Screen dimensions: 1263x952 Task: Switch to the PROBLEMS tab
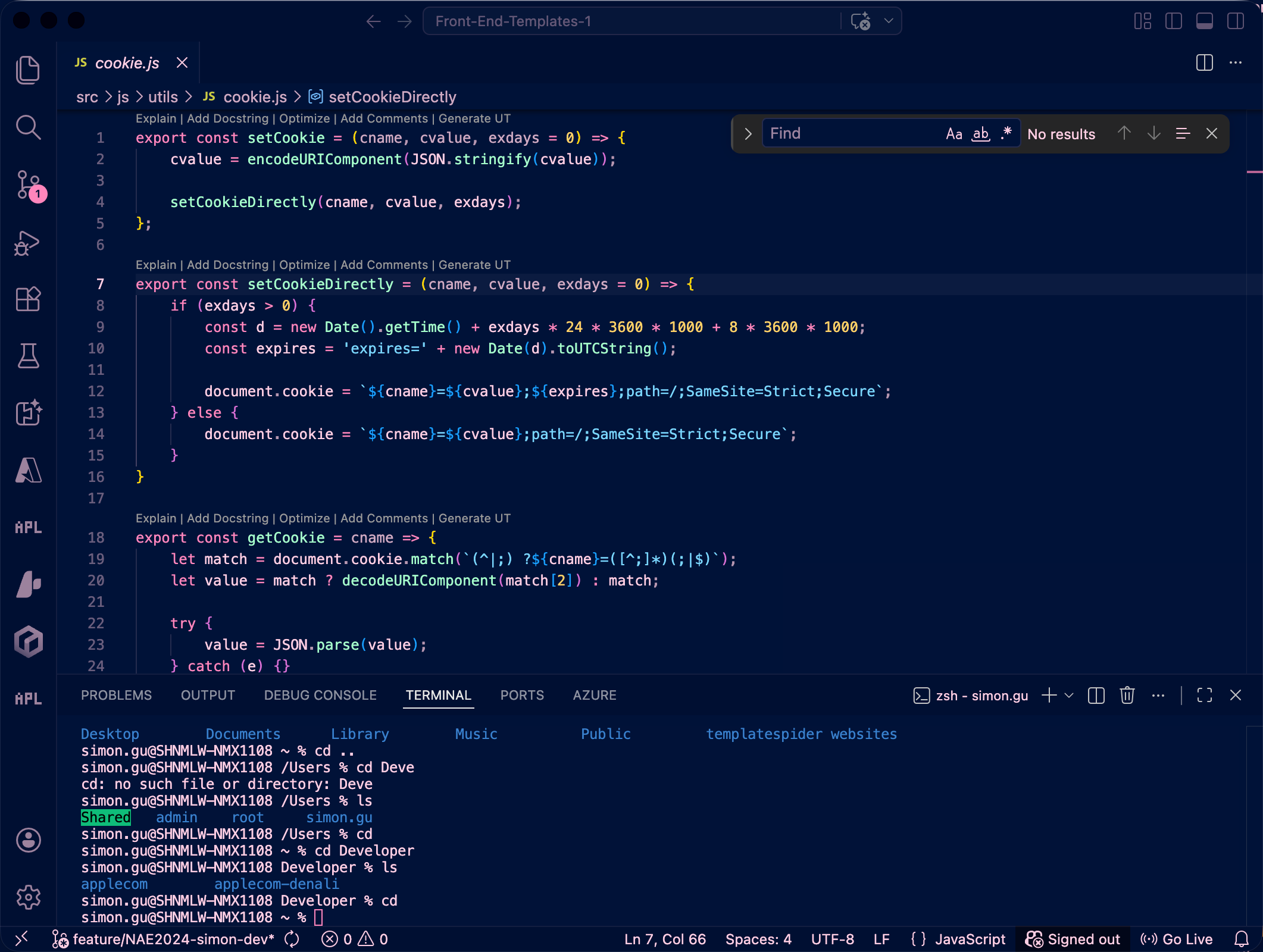117,695
